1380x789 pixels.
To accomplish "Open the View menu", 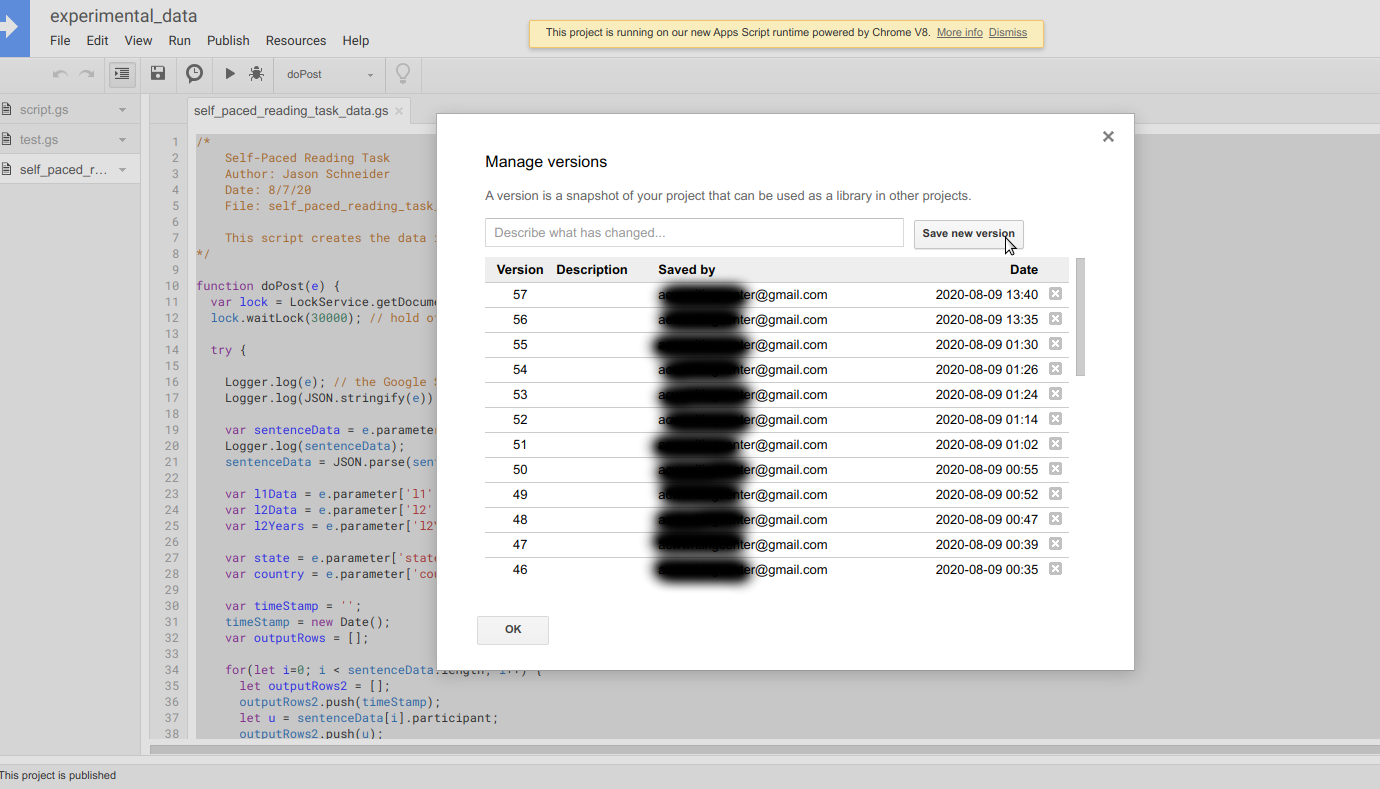I will tap(138, 41).
